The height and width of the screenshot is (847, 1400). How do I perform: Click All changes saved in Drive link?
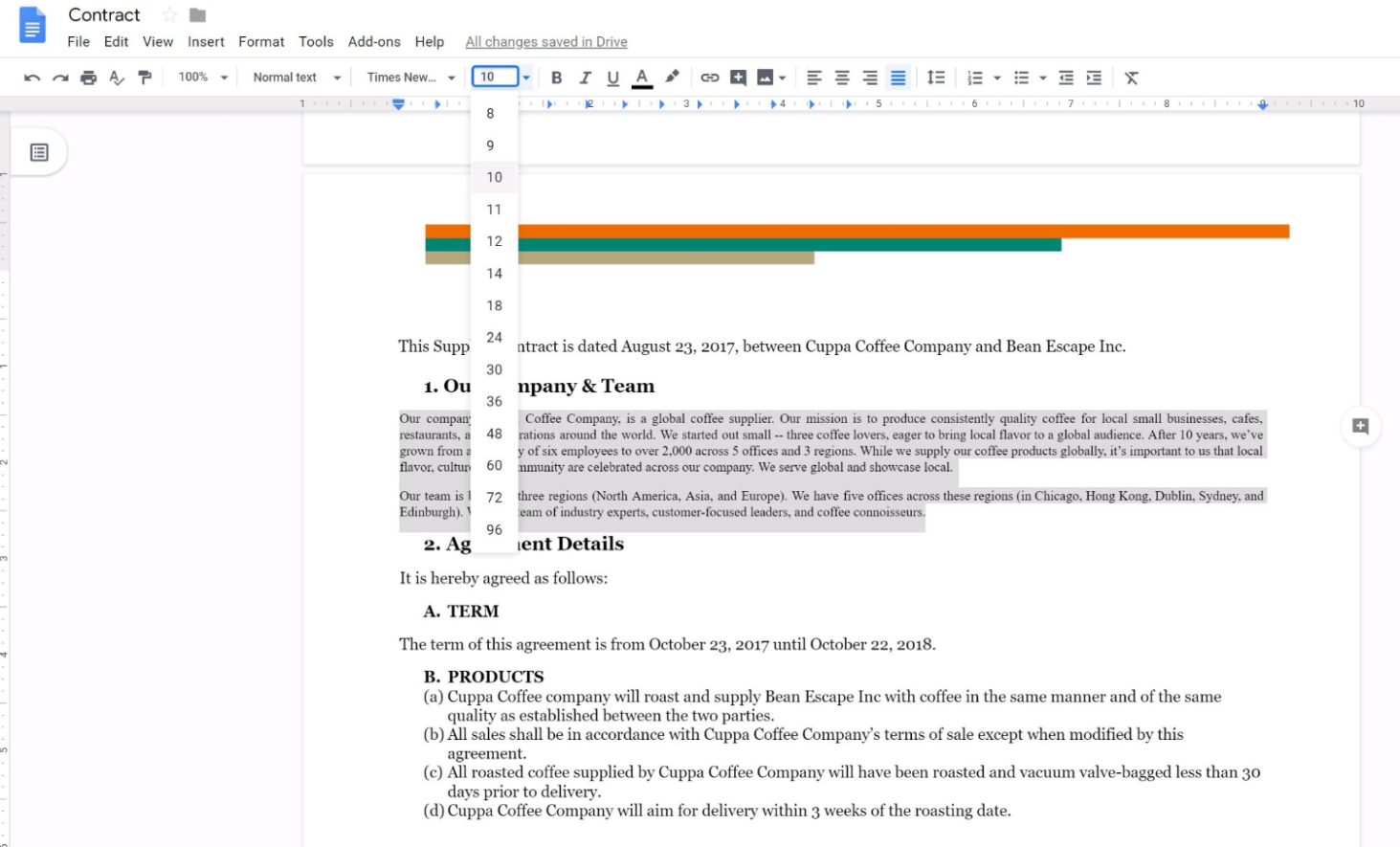(x=546, y=42)
